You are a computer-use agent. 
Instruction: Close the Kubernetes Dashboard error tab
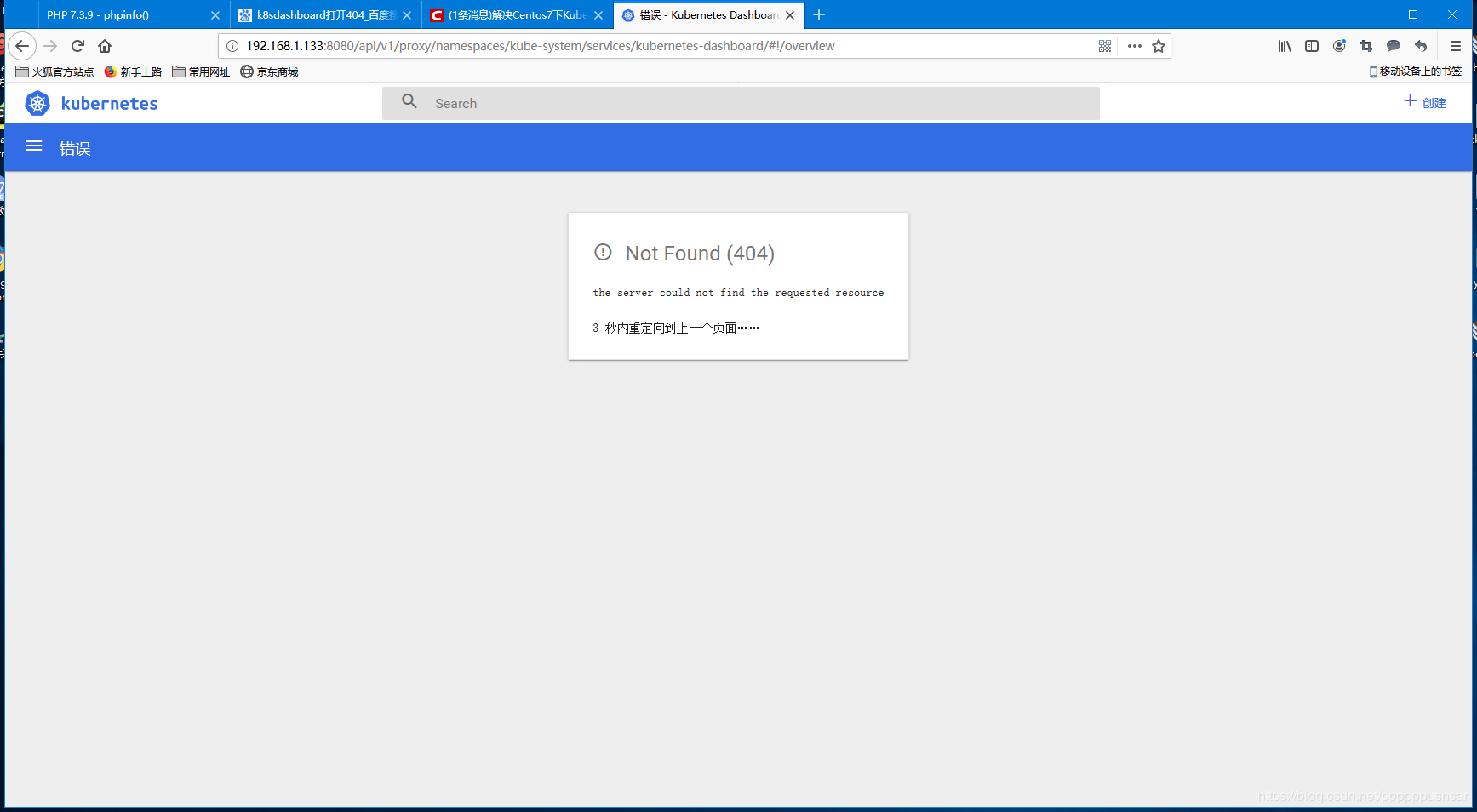(790, 15)
